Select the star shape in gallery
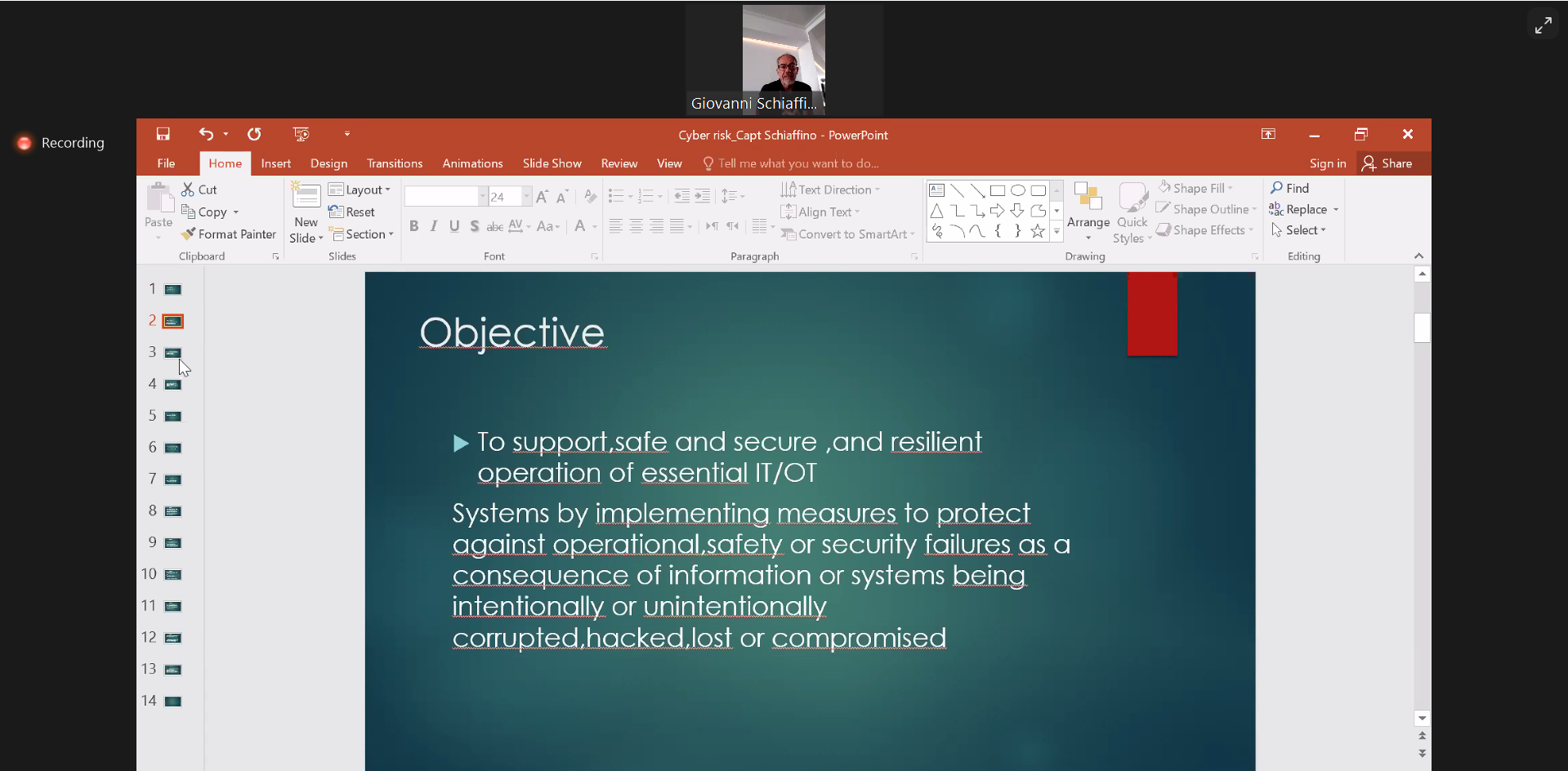Image resolution: width=1568 pixels, height=771 pixels. 1038,231
